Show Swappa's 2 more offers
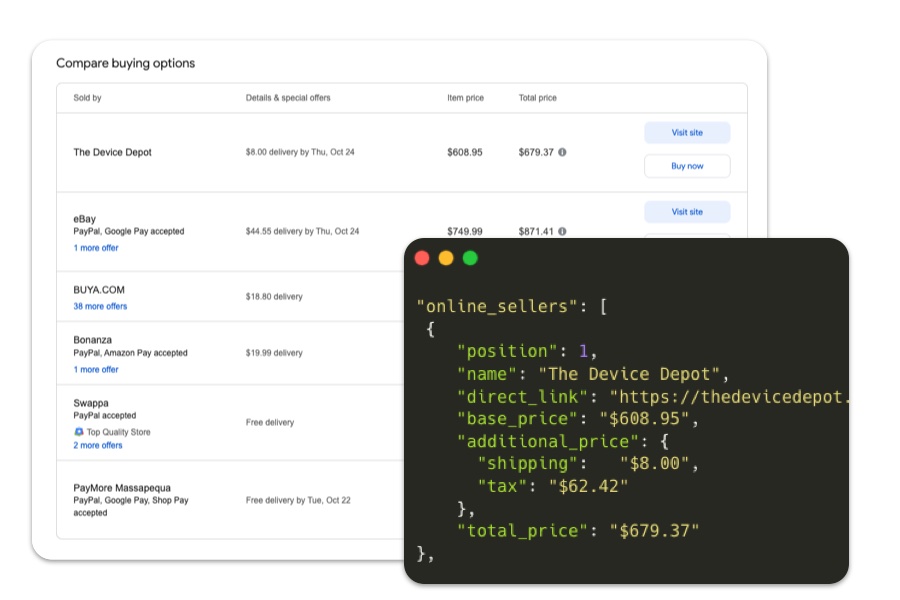Image resolution: width=900 pixels, height=600 pixels. pos(98,445)
